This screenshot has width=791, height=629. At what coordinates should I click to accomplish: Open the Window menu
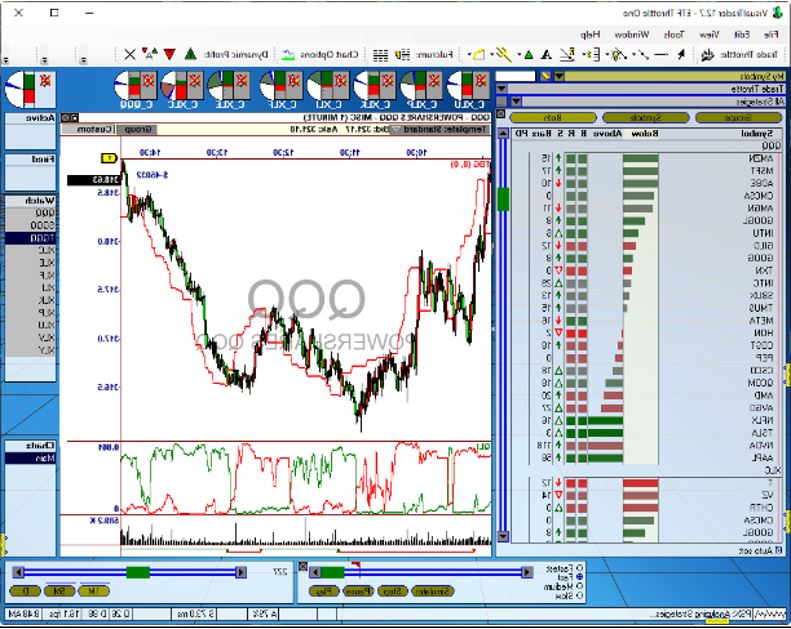(632, 34)
